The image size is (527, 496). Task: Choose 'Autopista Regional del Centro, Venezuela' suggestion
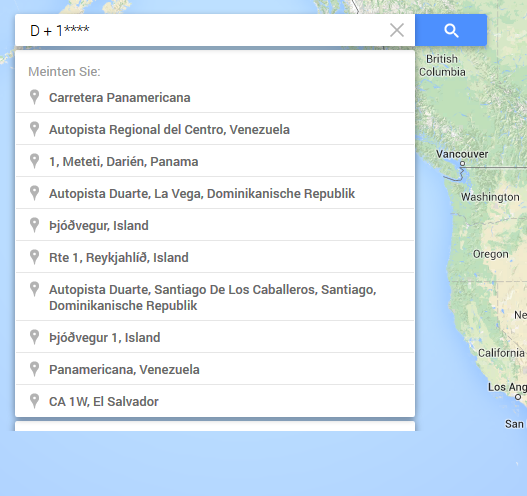coord(215,129)
